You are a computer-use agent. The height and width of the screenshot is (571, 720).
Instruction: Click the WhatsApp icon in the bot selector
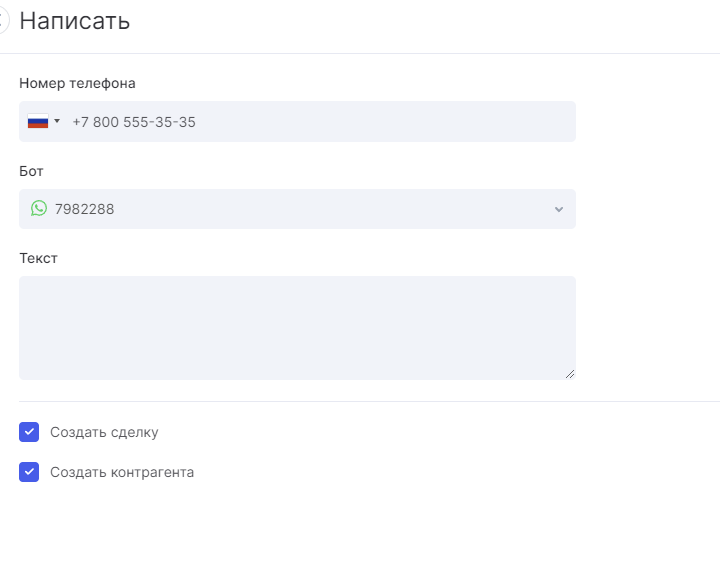point(39,208)
